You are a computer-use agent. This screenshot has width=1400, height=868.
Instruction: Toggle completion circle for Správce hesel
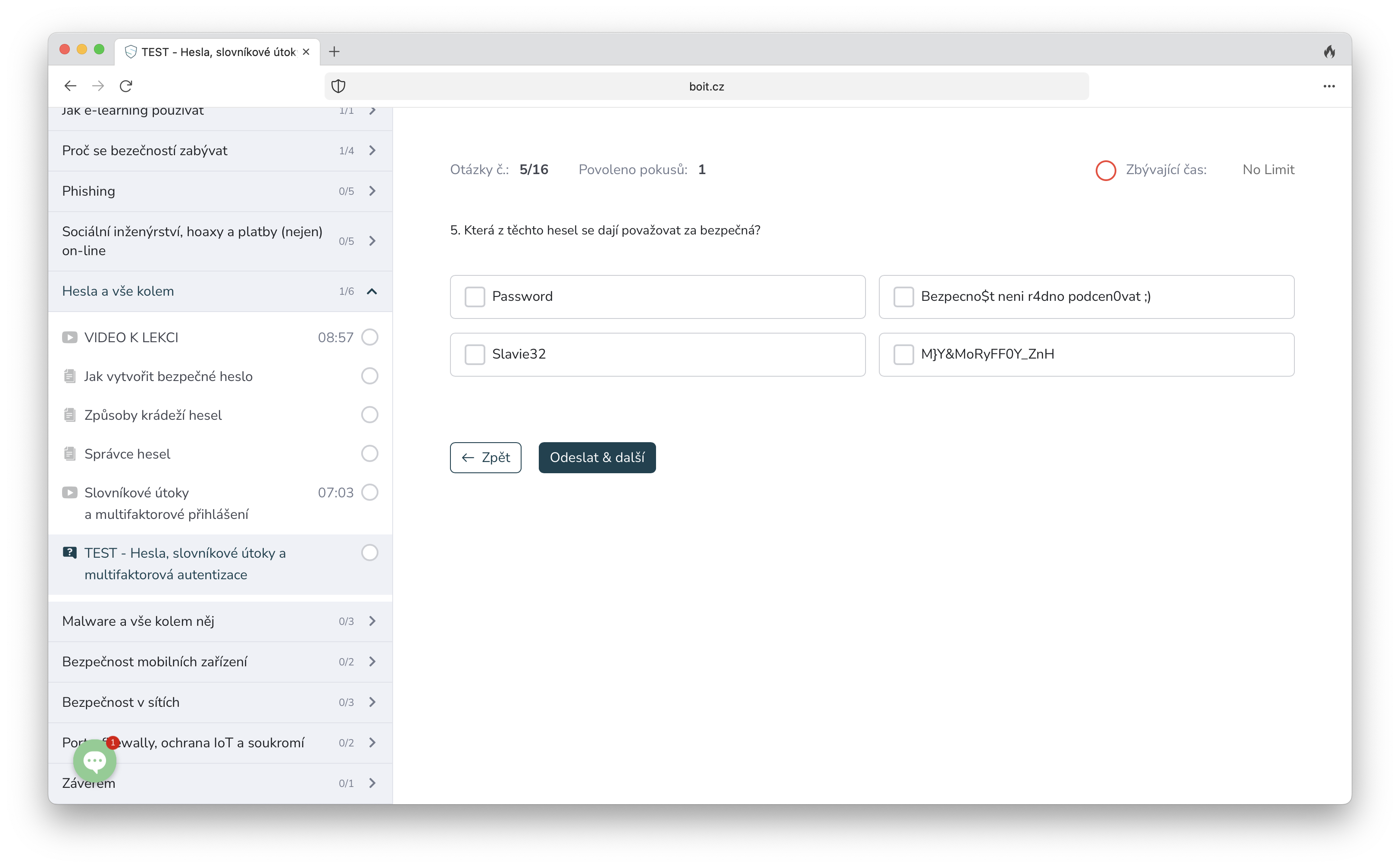pos(370,453)
